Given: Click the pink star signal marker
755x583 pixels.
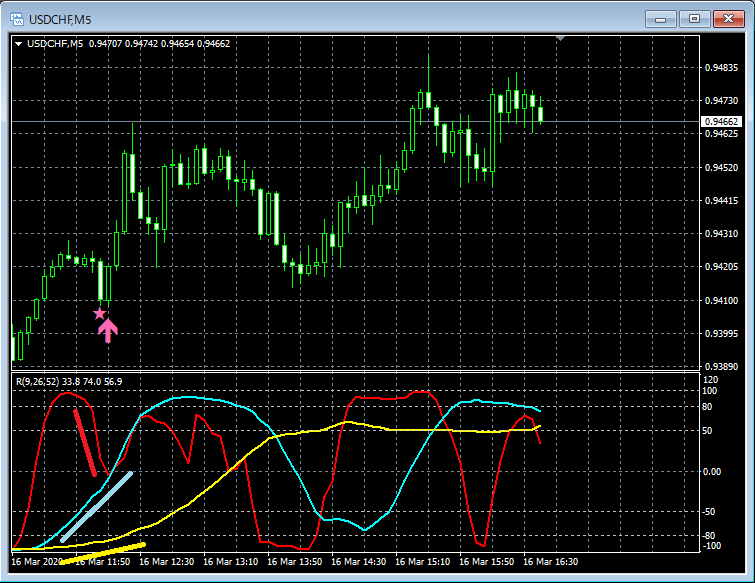Looking at the screenshot, I should [99, 314].
